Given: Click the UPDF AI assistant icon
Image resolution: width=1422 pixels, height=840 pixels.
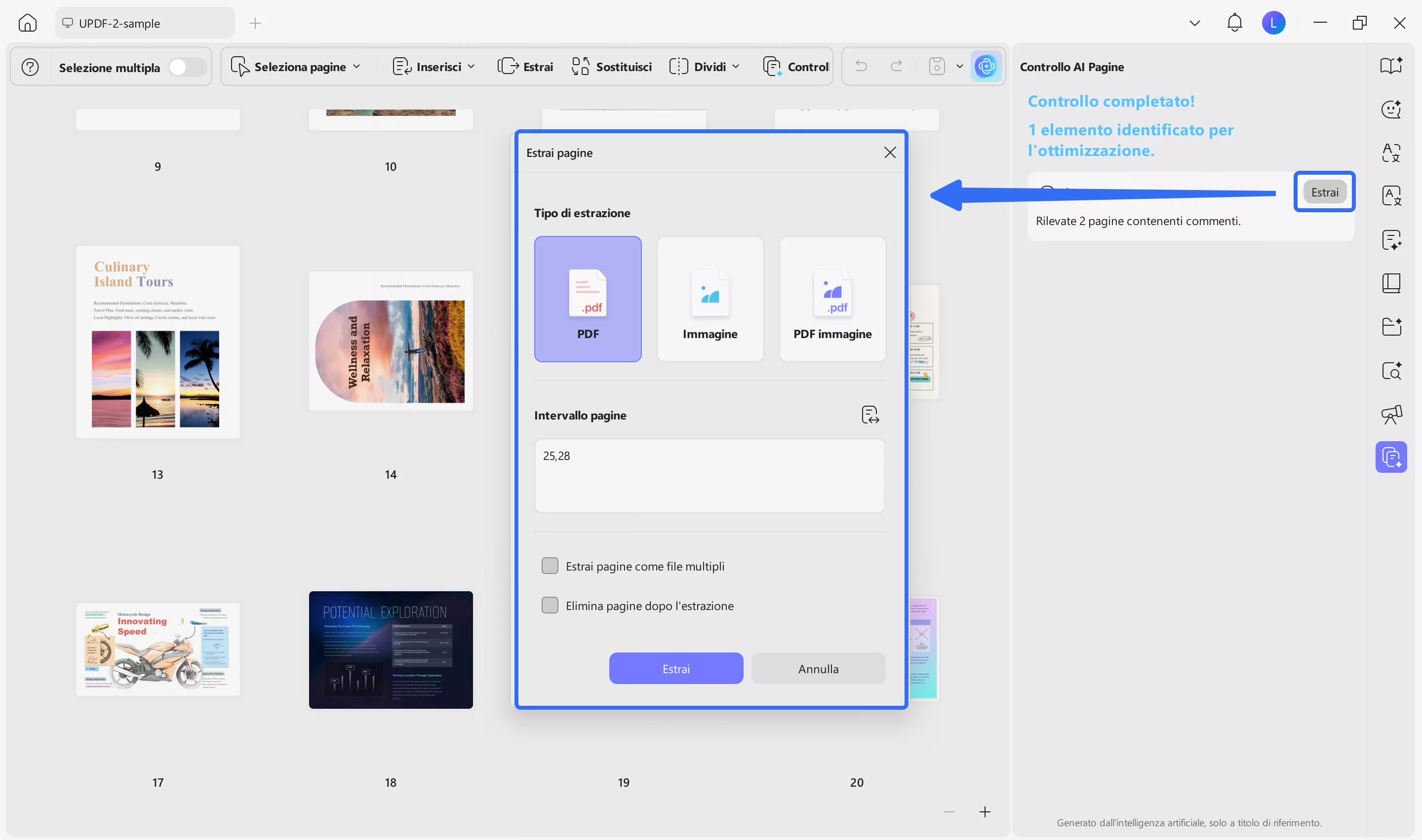Looking at the screenshot, I should point(986,67).
